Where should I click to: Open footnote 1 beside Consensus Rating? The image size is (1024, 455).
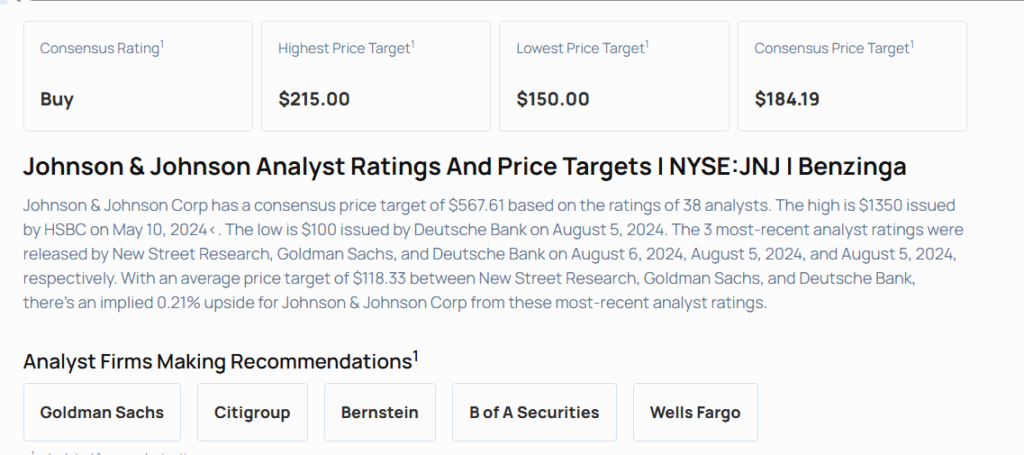(x=162, y=43)
